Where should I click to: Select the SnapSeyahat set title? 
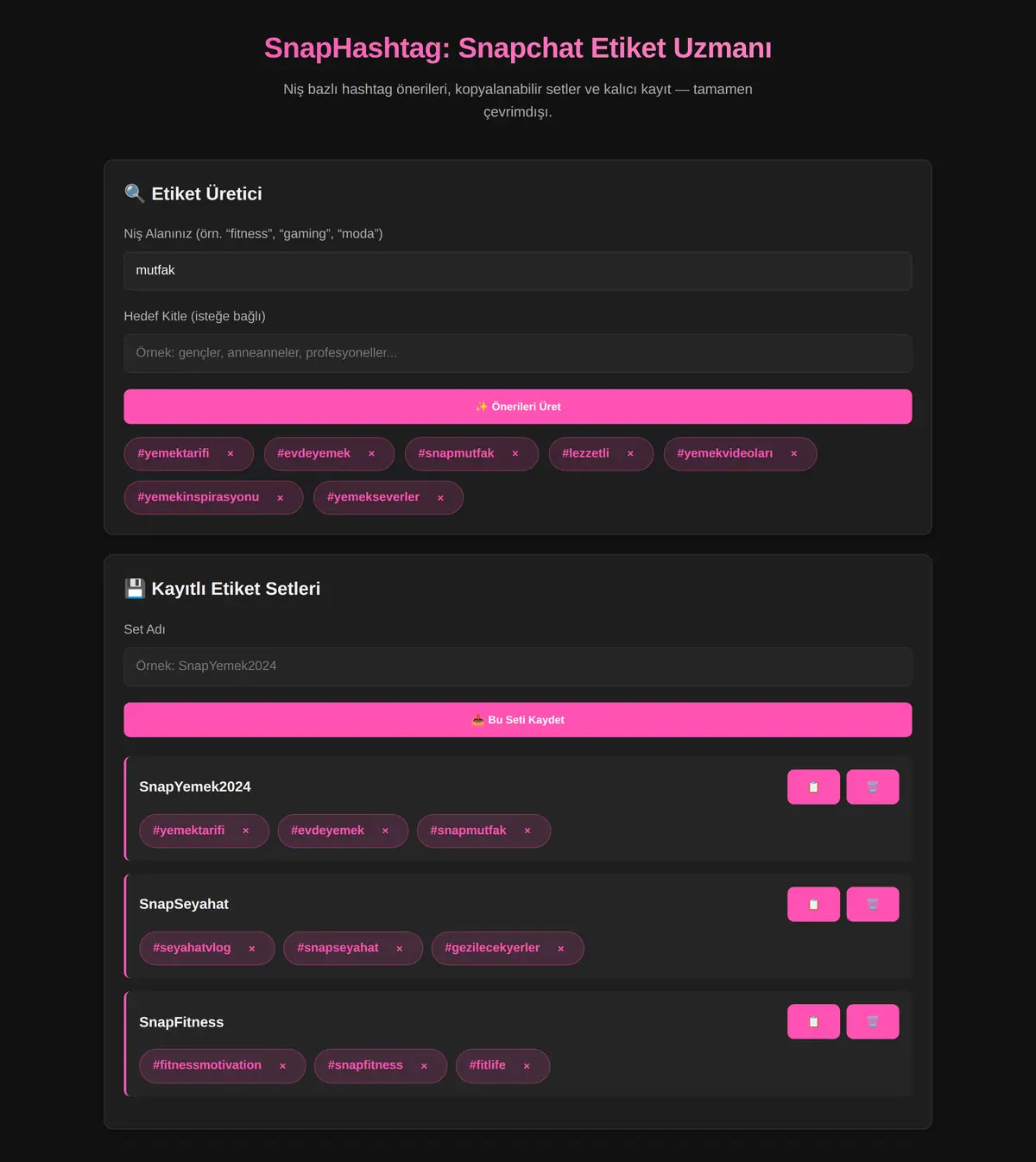184,904
